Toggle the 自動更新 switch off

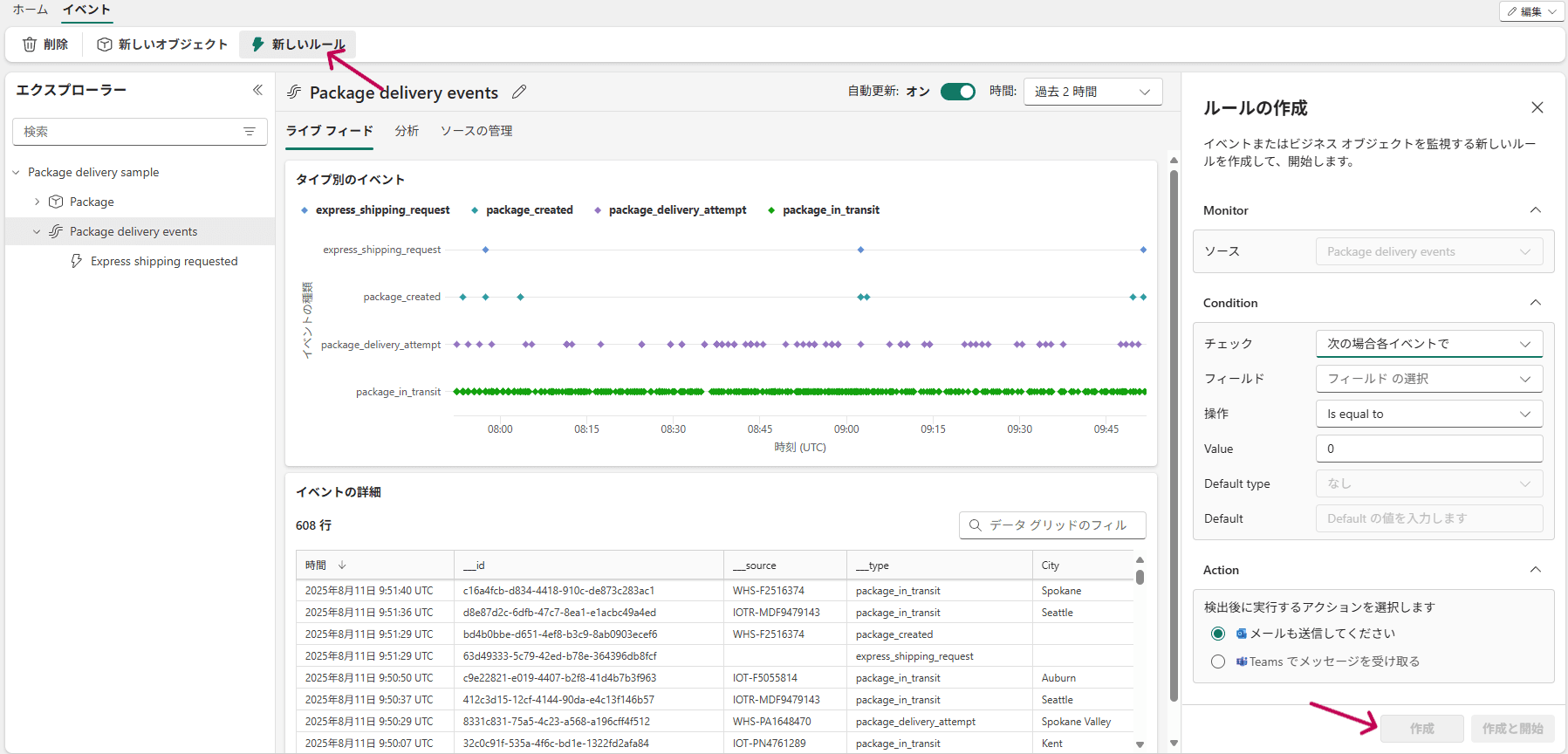tap(957, 92)
